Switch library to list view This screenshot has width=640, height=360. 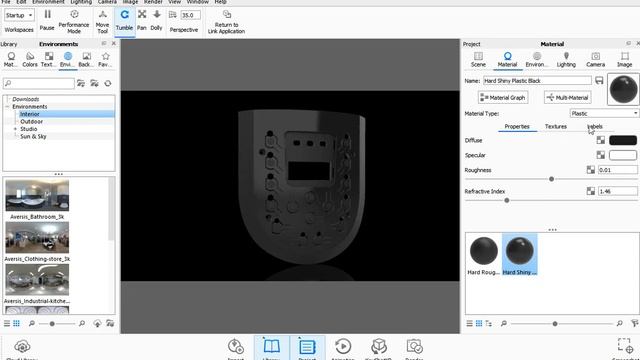tap(7, 323)
